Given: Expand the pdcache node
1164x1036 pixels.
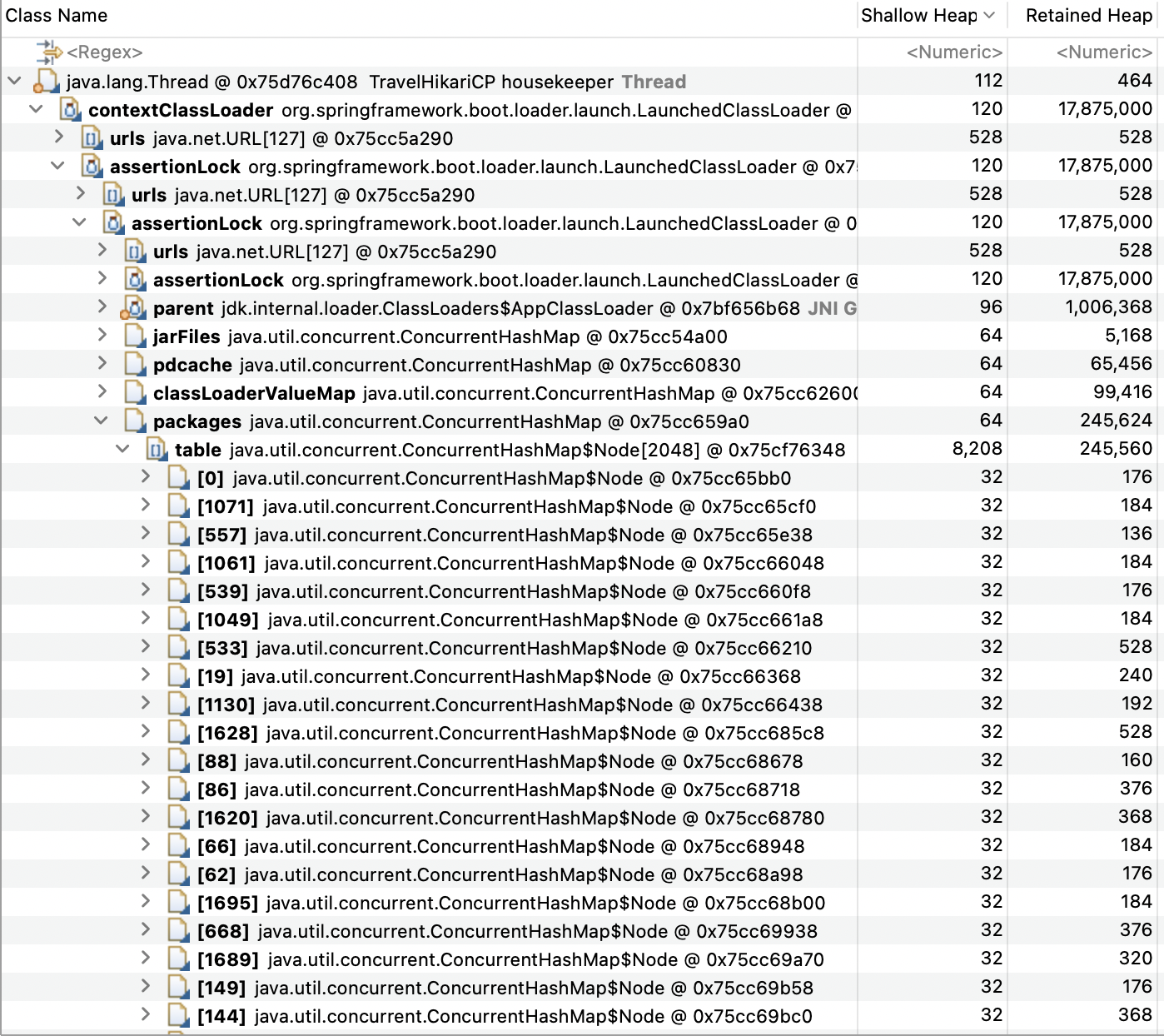Looking at the screenshot, I should 102,363.
